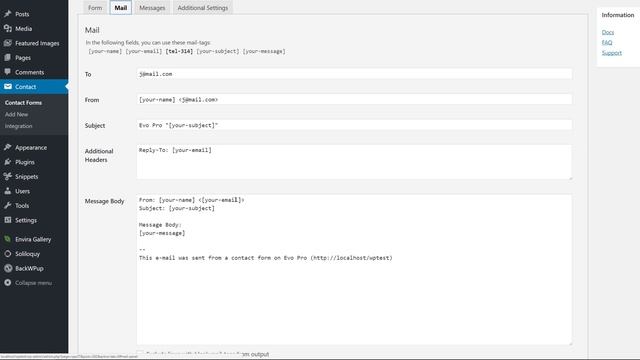
Task: Open Integration under Contact
Action: pos(18,126)
